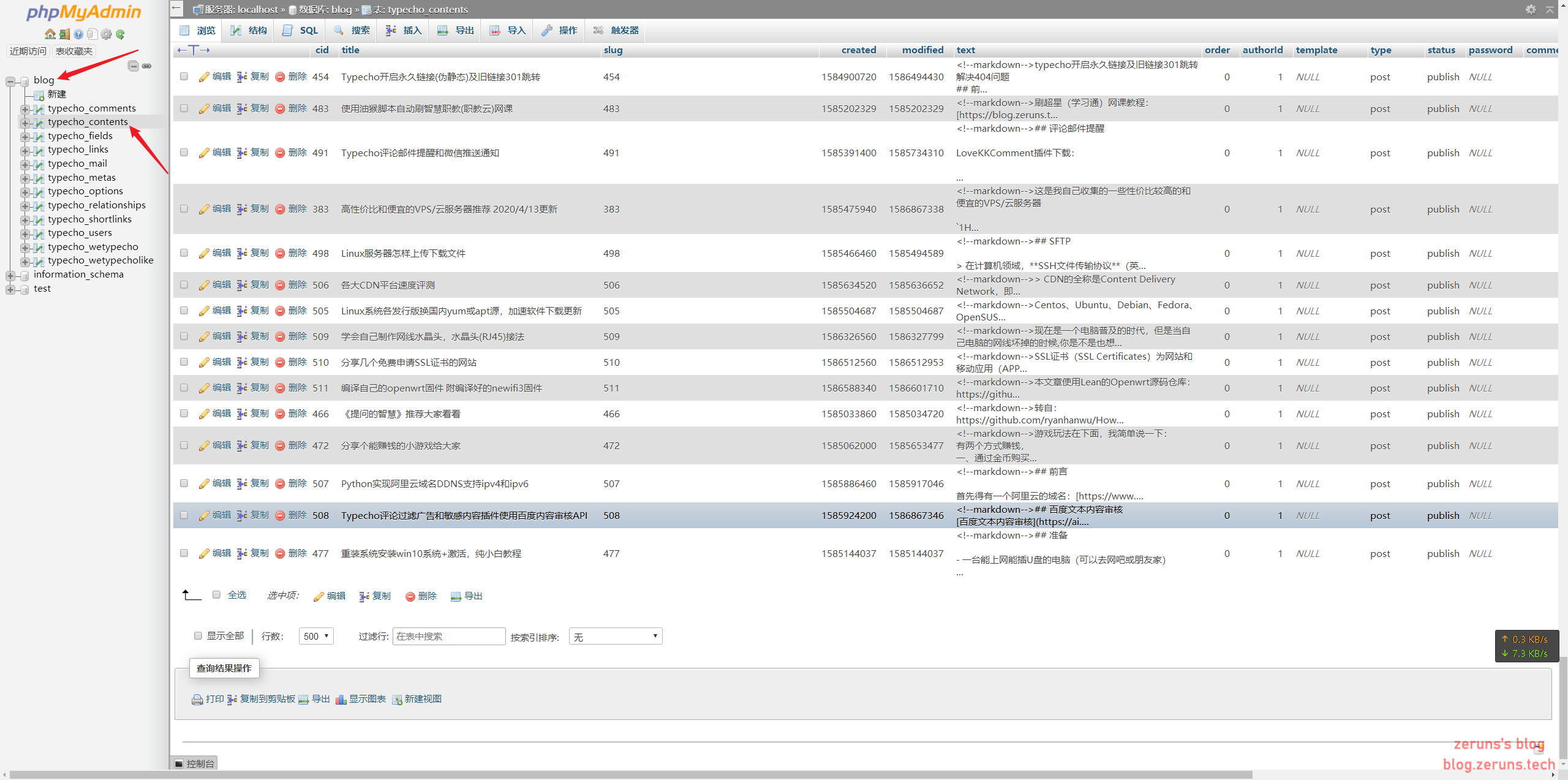Screen dimensions: 1568x780
Task: Click the log out icon in sidebar
Action: click(64, 34)
